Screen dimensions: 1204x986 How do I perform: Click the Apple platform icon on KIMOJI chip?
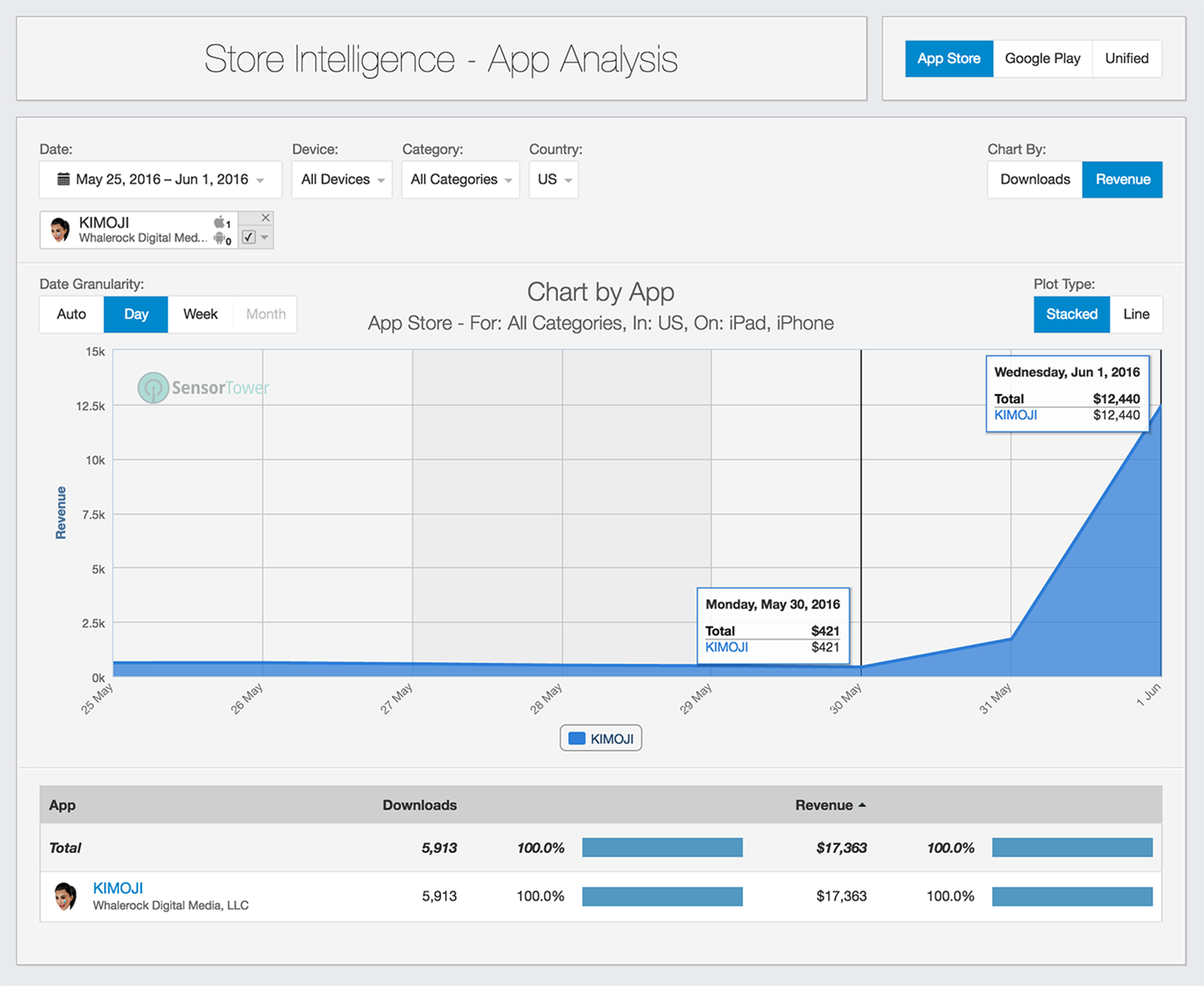[x=220, y=222]
